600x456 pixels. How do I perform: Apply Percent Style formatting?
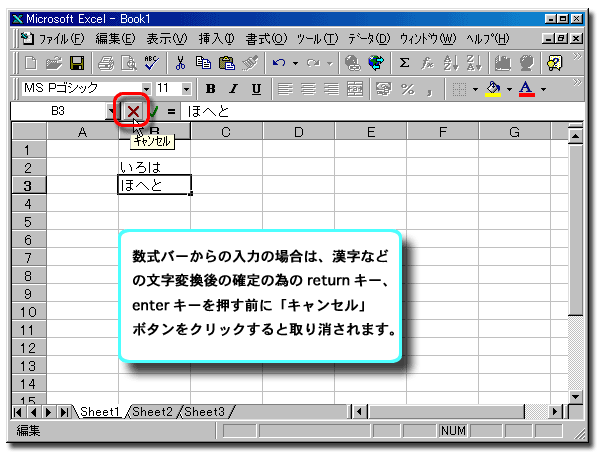pyautogui.click(x=408, y=89)
